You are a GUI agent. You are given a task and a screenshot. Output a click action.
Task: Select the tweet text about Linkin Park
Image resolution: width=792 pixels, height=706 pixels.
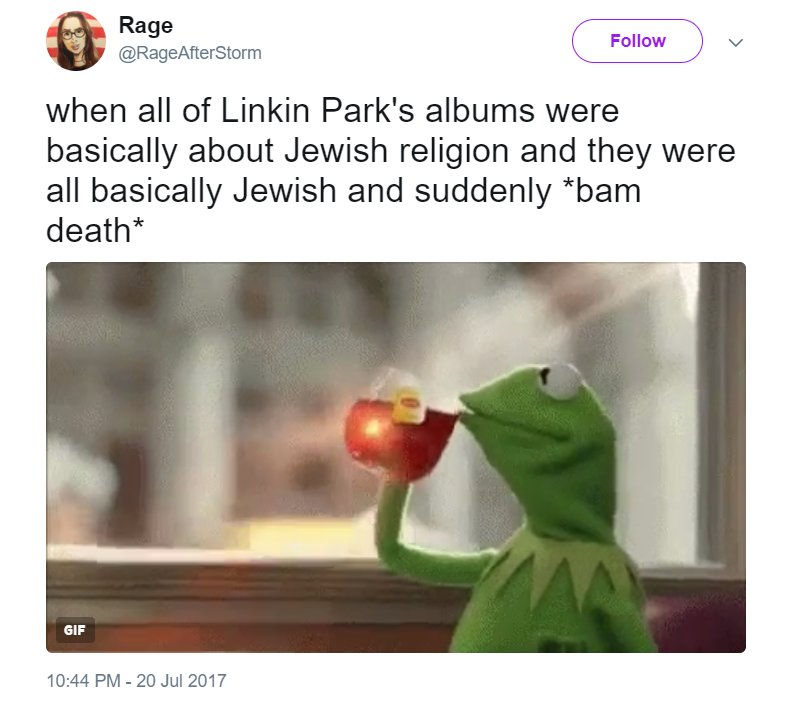coord(390,171)
